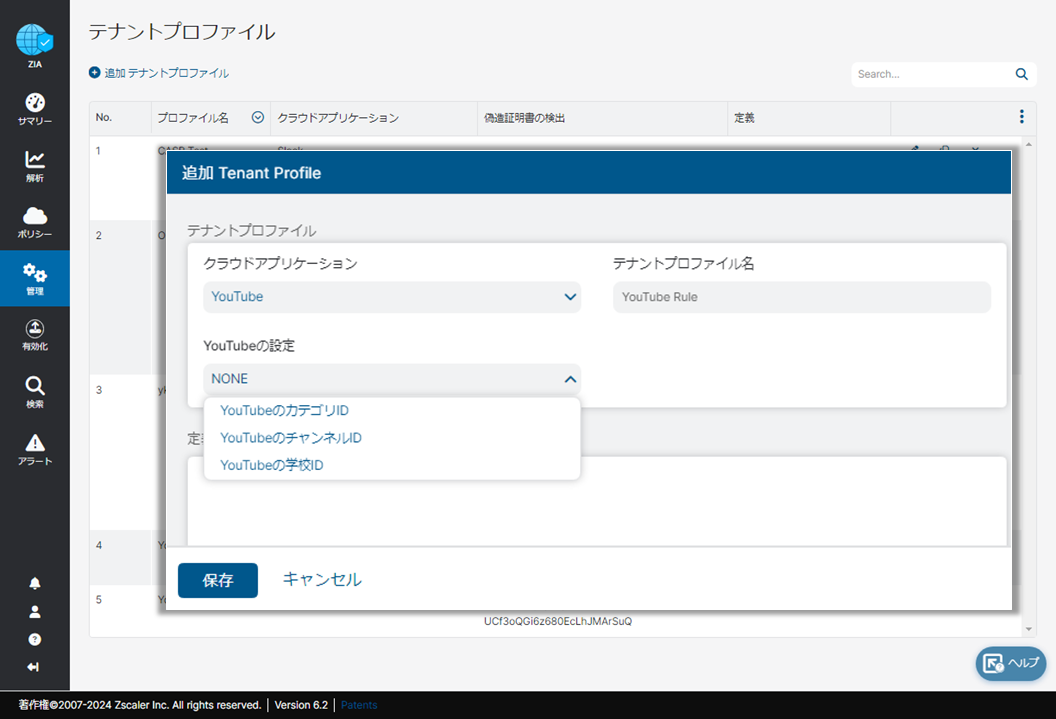Click 追加 テナントプロファイル link
1056x719 pixels.
pos(166,73)
